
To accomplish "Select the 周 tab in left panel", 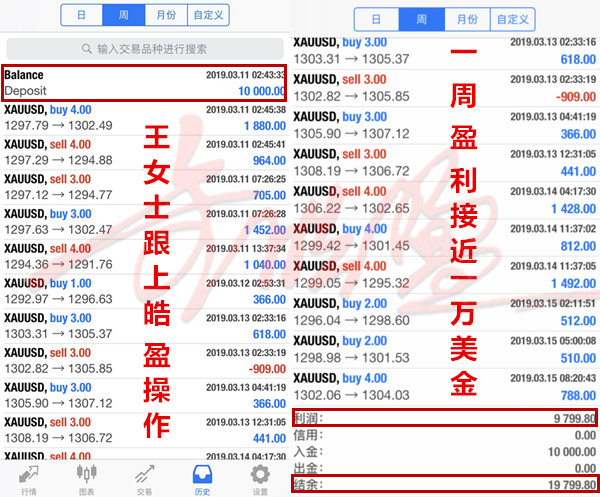I will coord(122,15).
